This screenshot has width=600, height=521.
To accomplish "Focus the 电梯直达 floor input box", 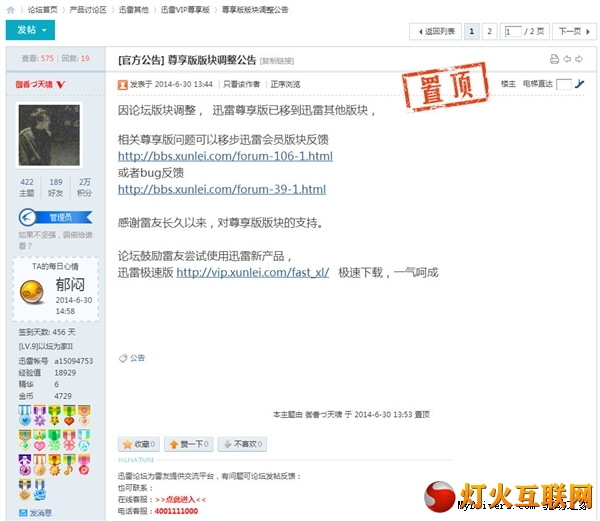I will click(564, 84).
